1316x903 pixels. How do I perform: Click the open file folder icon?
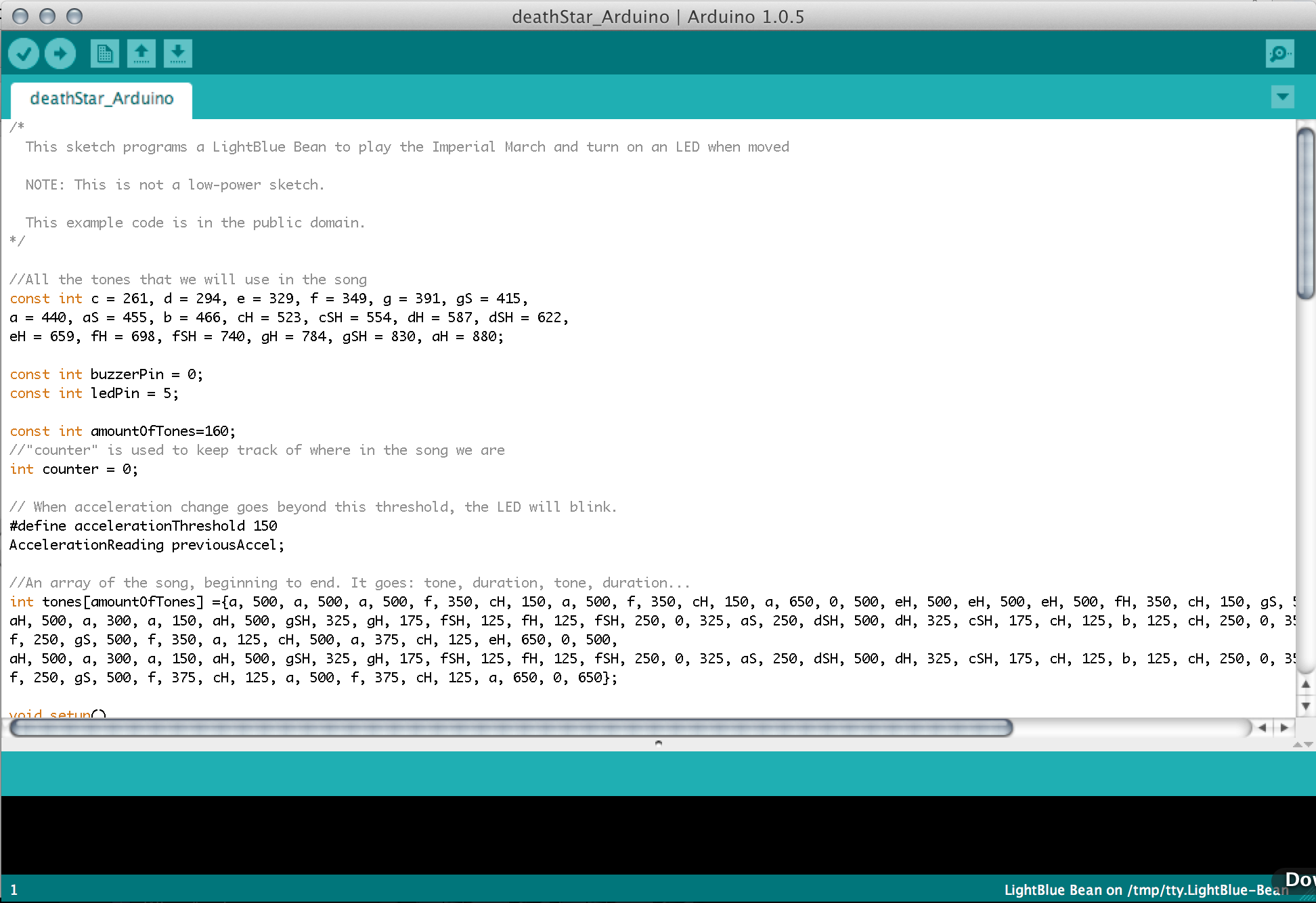point(141,53)
